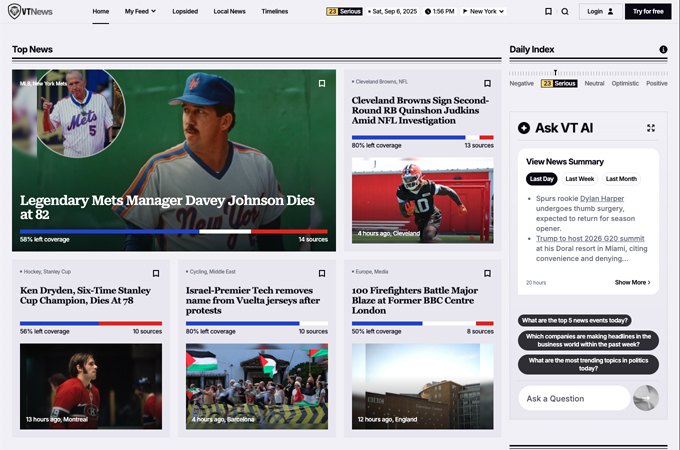Open Trump to host 2026 G20 summit link

coord(590,238)
